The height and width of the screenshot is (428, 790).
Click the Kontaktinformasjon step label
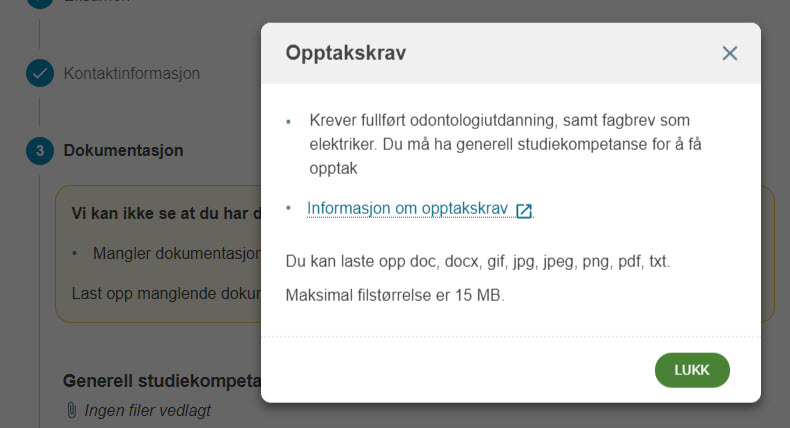point(131,74)
